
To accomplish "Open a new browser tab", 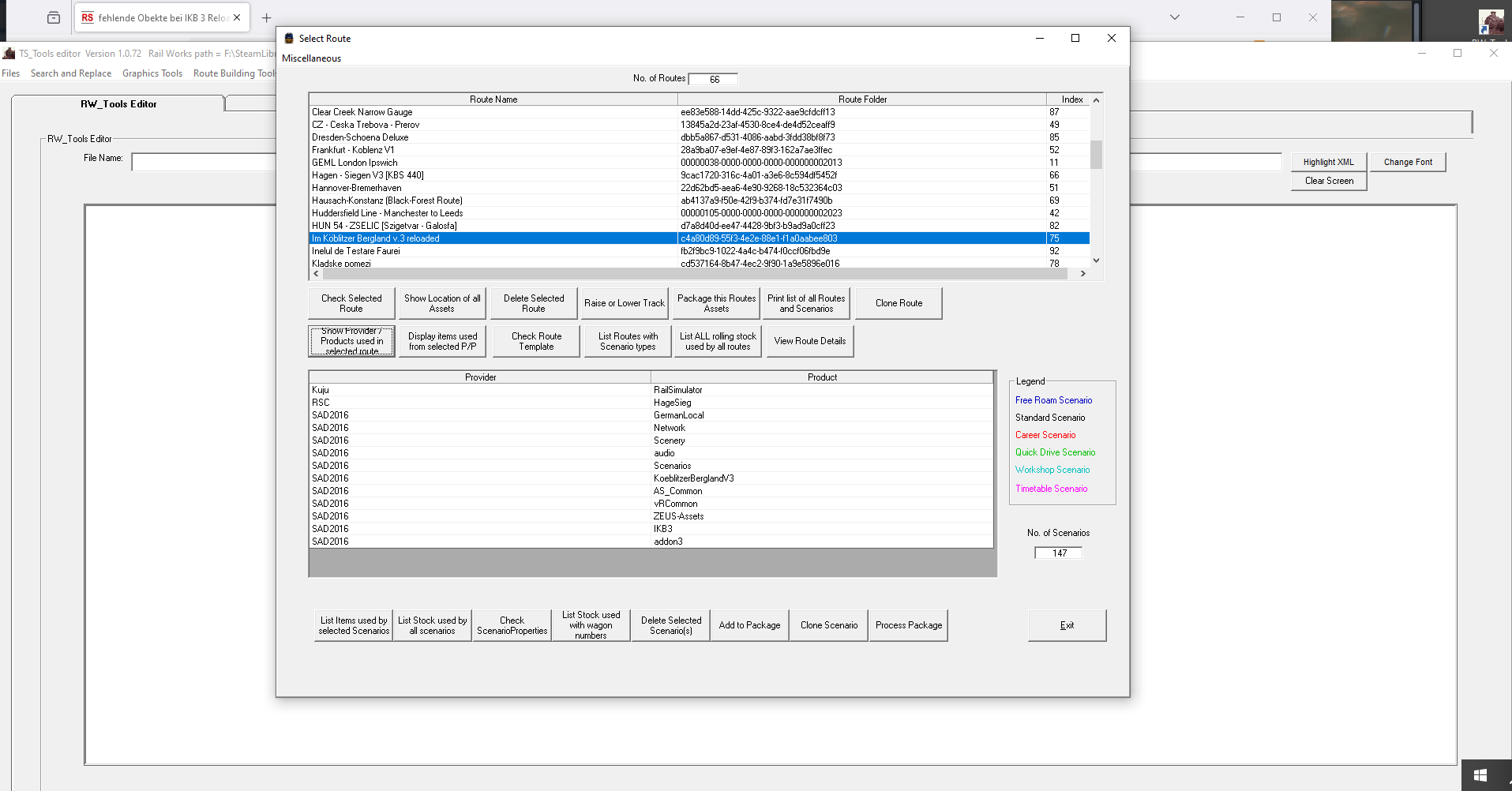I will click(x=266, y=17).
